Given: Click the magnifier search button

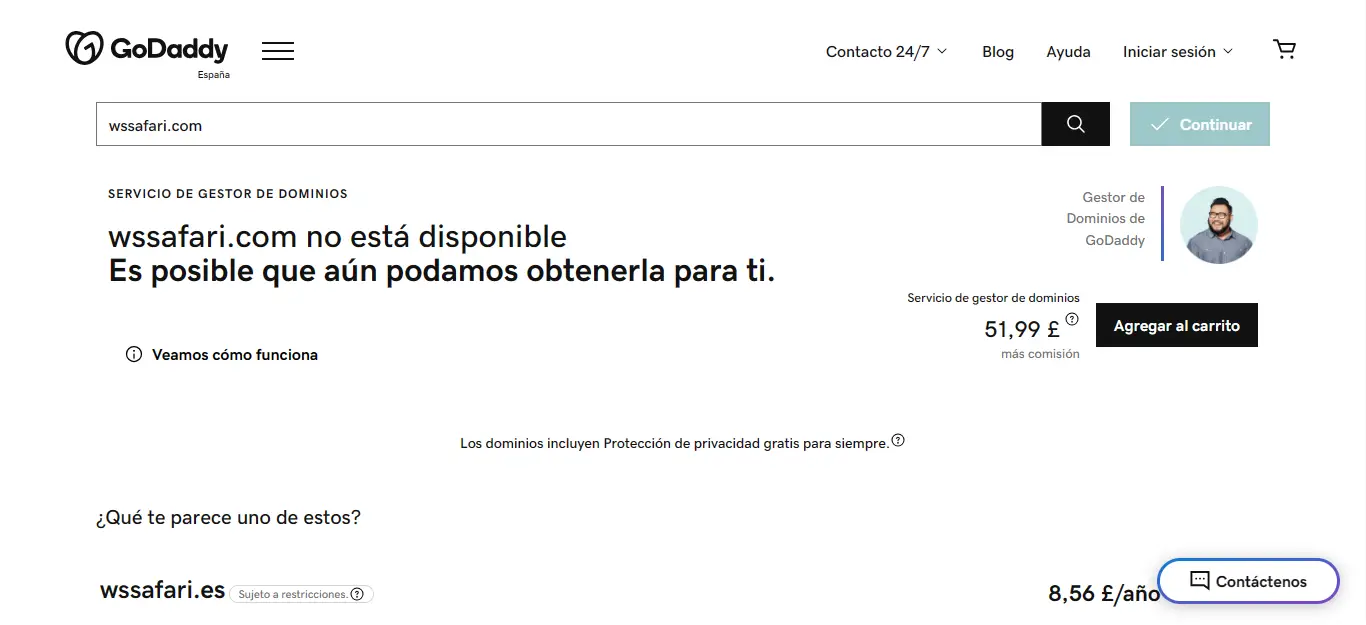Looking at the screenshot, I should (1076, 124).
